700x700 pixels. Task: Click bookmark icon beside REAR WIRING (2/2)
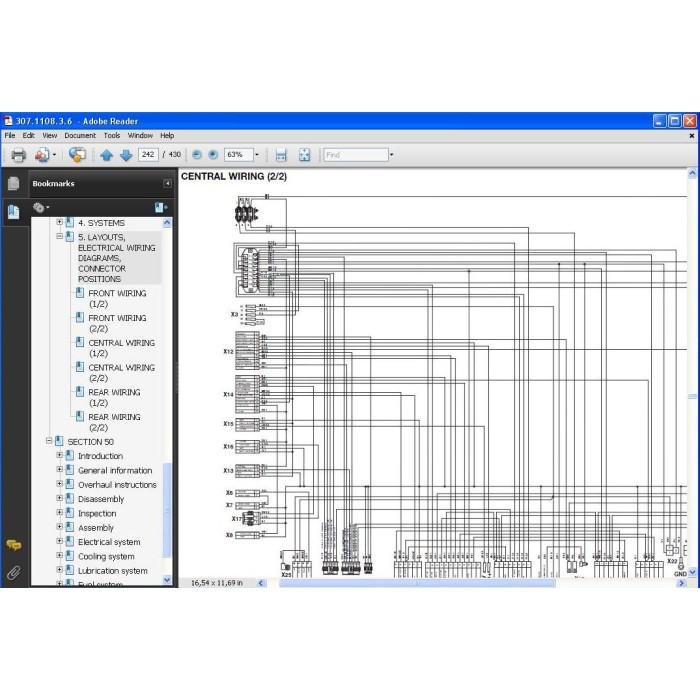click(x=80, y=417)
